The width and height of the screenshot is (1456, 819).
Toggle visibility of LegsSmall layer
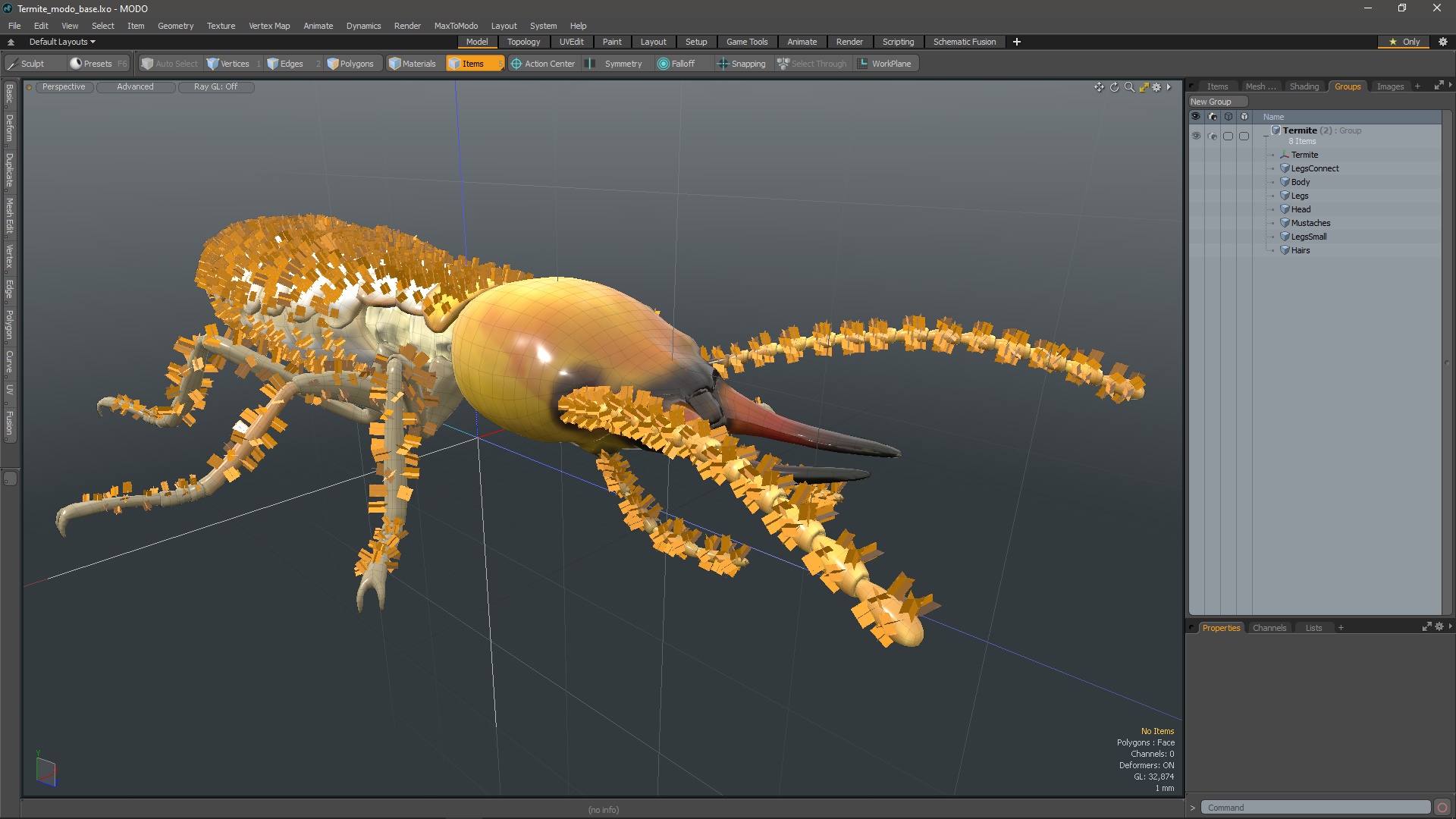(1195, 236)
